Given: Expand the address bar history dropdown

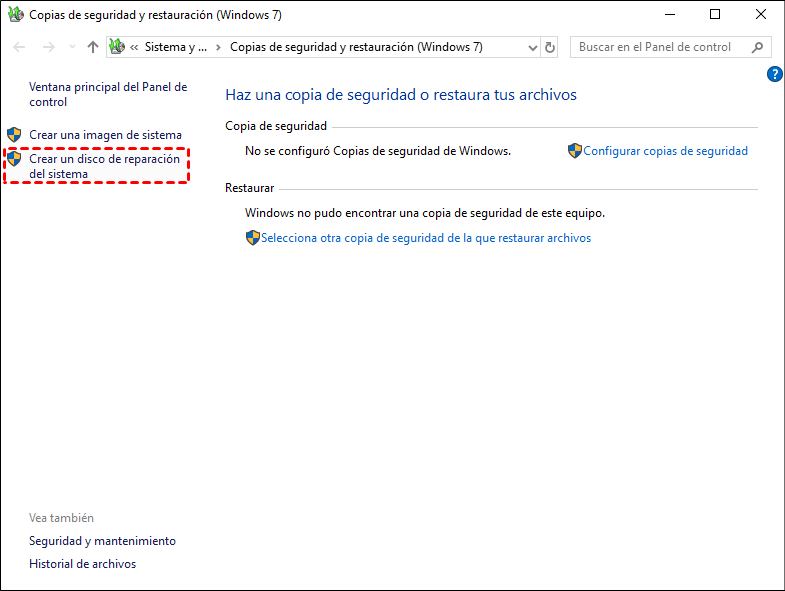Looking at the screenshot, I should point(530,47).
